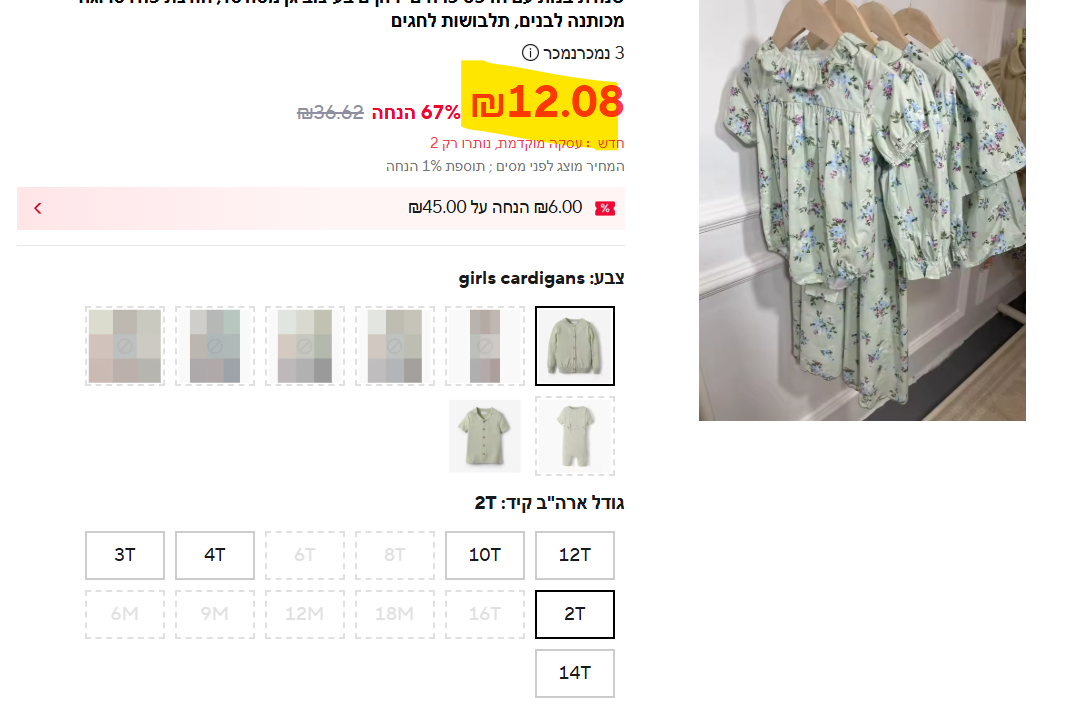
Task: Select the green cardigan color swatch
Action: (575, 346)
